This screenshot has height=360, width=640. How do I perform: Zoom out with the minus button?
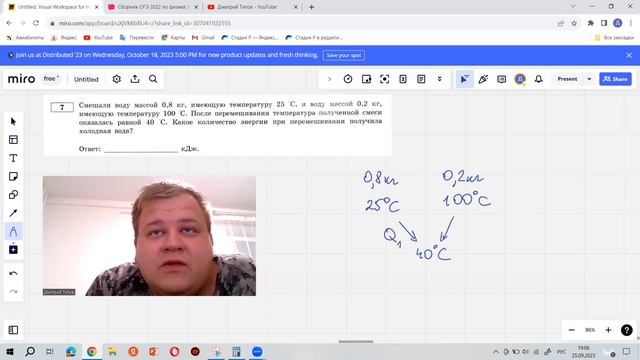[x=572, y=330]
